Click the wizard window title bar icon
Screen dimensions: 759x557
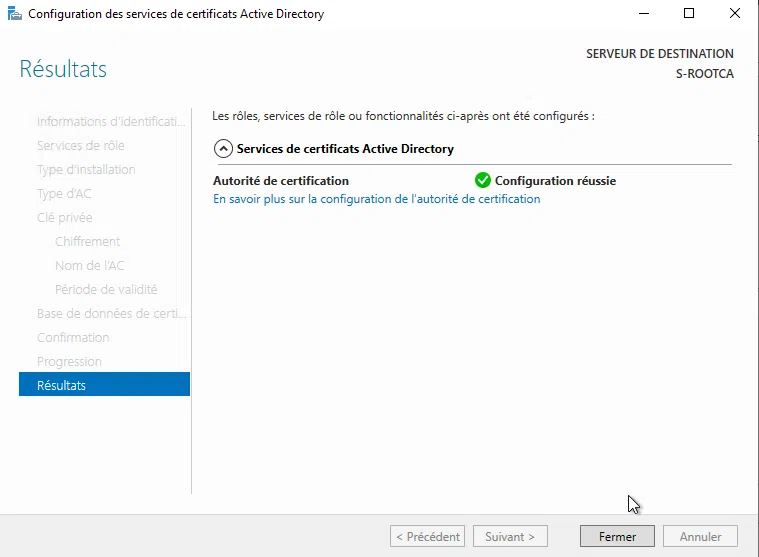15,14
